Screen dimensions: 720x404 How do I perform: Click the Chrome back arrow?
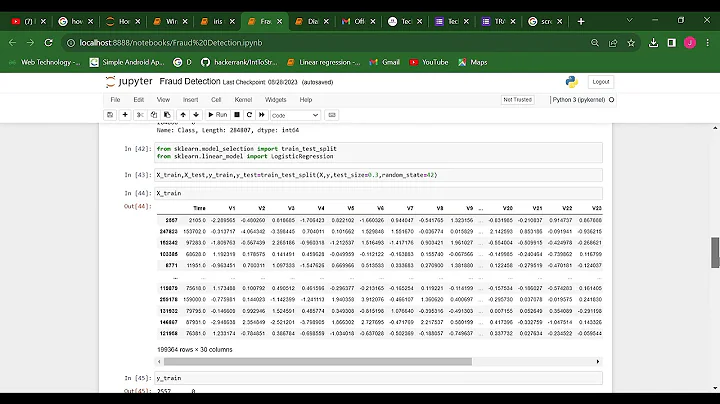click(12, 43)
